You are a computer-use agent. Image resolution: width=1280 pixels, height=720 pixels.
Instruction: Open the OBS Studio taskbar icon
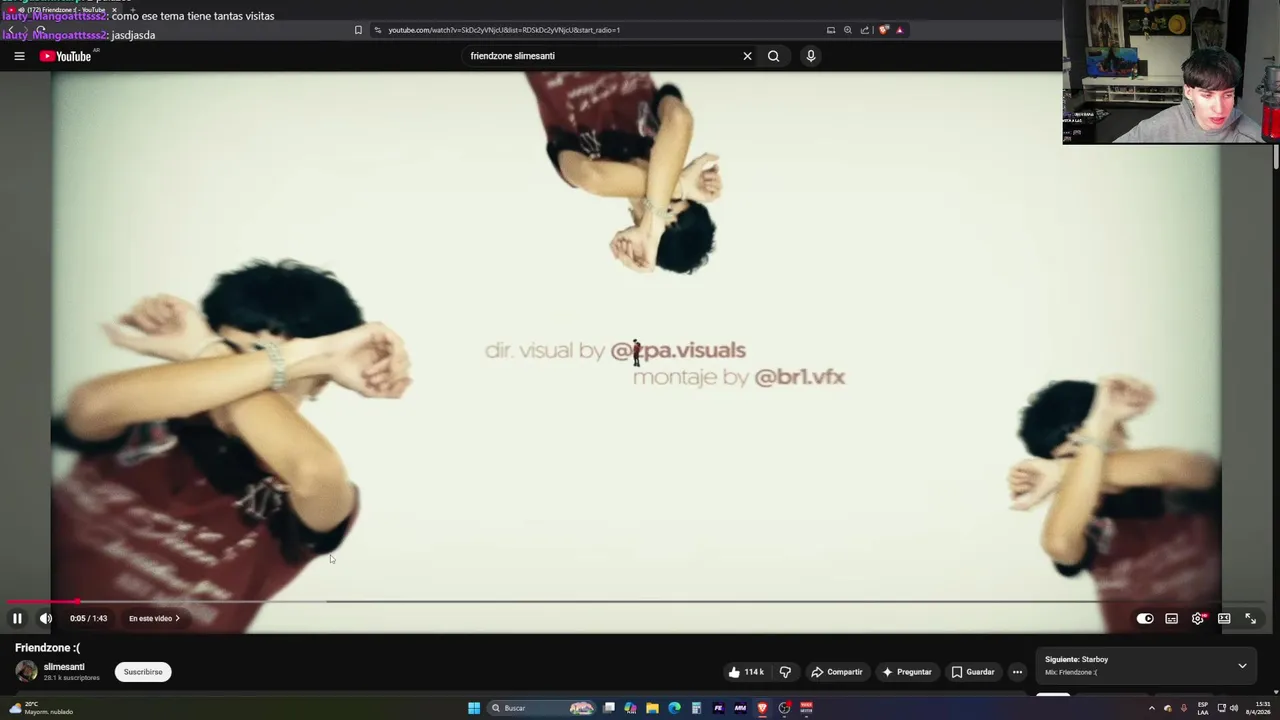point(784,708)
